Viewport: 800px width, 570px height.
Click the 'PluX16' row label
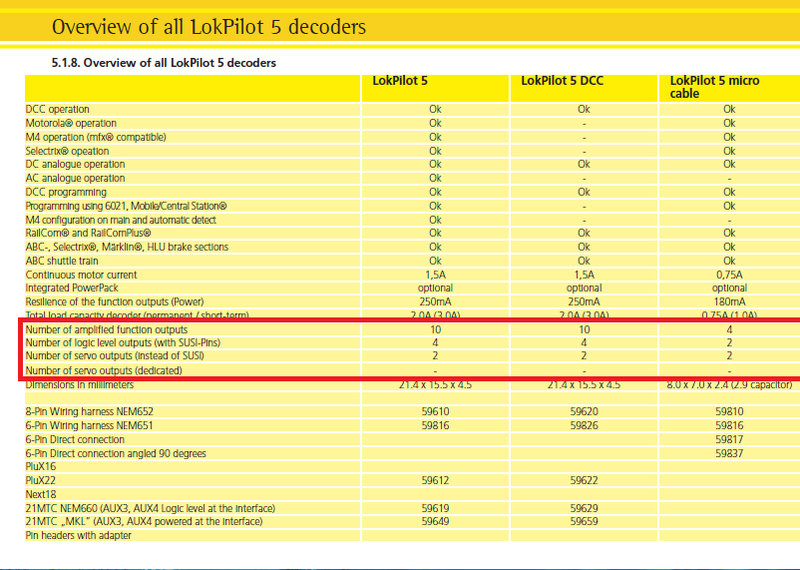click(x=41, y=466)
